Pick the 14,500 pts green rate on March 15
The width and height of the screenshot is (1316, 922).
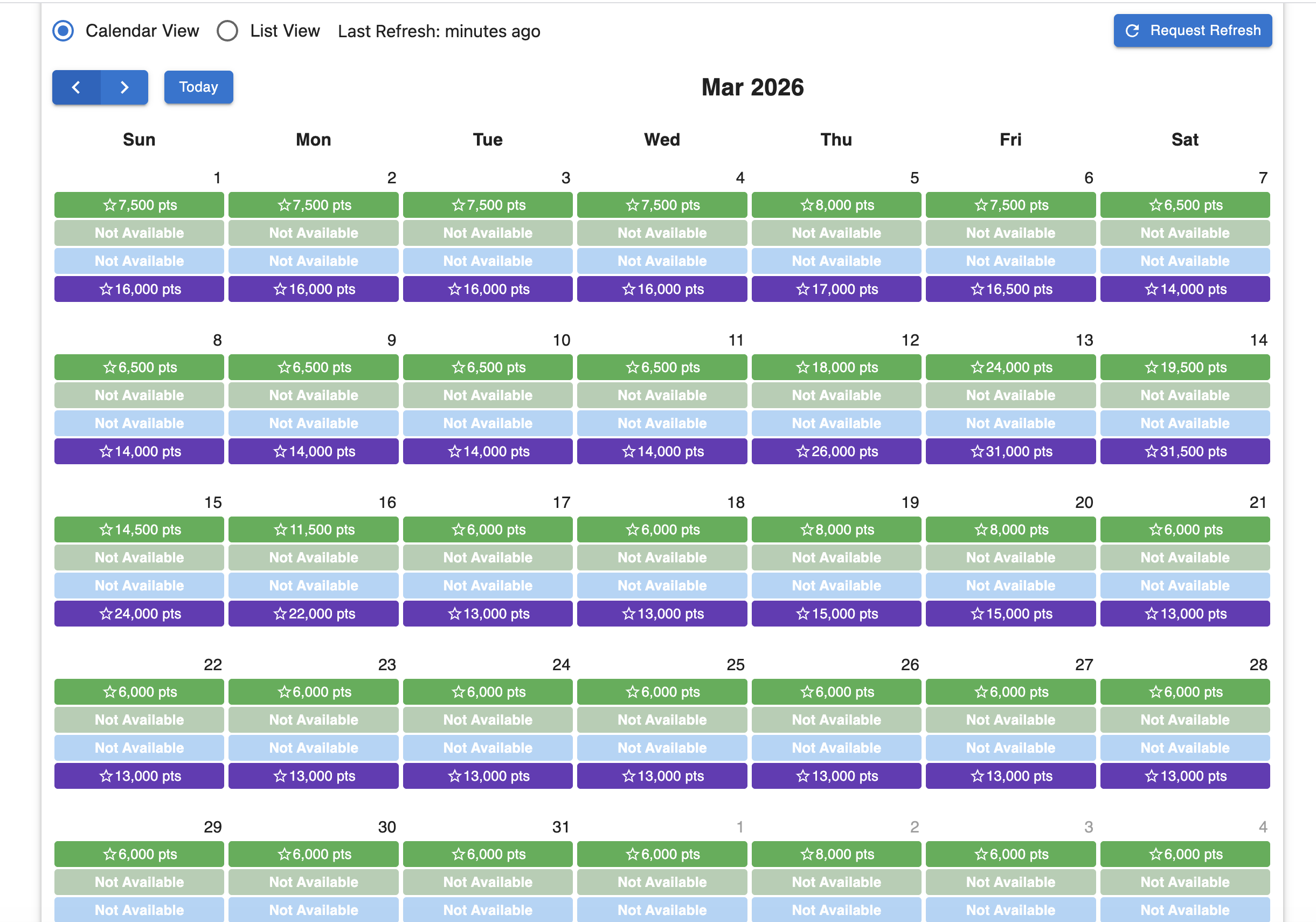pos(139,529)
